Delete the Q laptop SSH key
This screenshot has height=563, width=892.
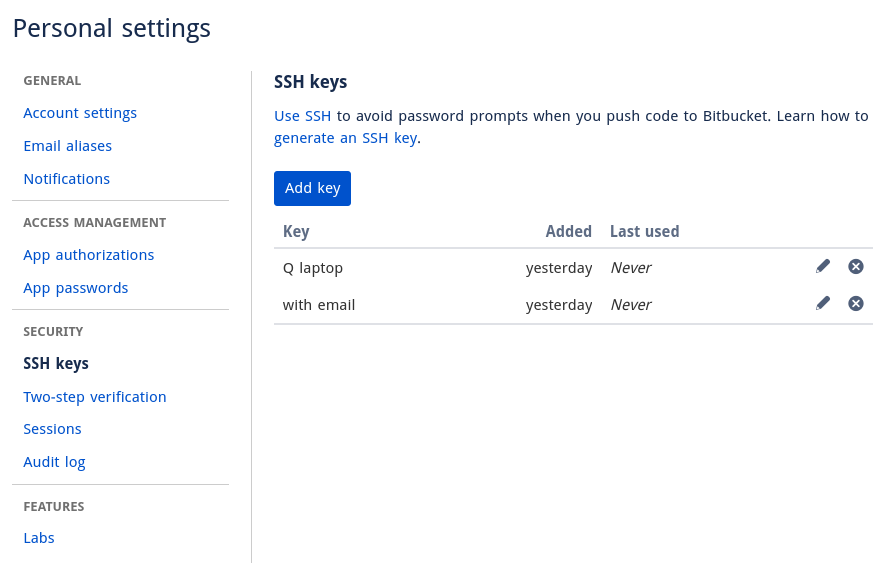[x=856, y=267]
